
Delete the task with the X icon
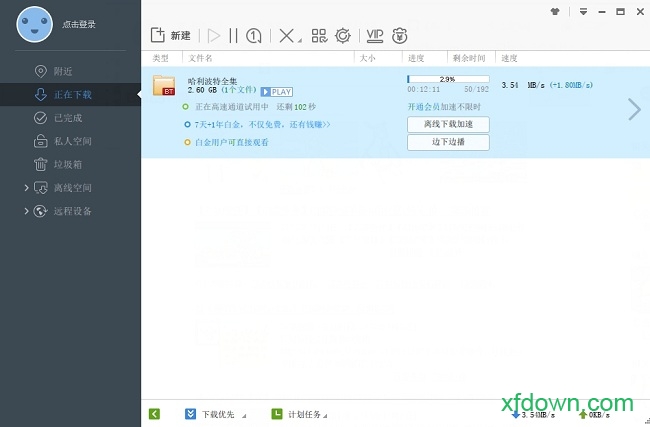pos(286,36)
